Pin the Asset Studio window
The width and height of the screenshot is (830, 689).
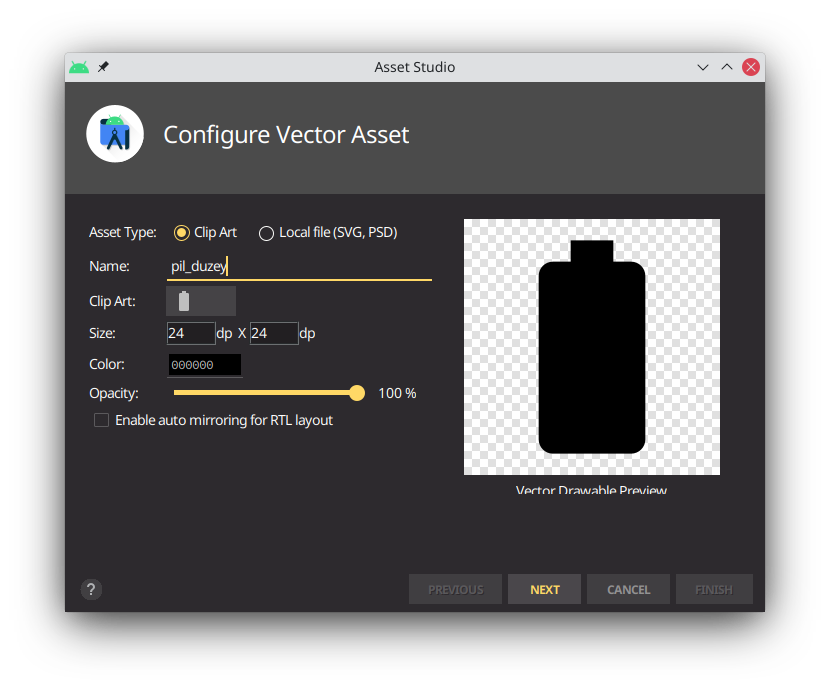pyautogui.click(x=103, y=67)
